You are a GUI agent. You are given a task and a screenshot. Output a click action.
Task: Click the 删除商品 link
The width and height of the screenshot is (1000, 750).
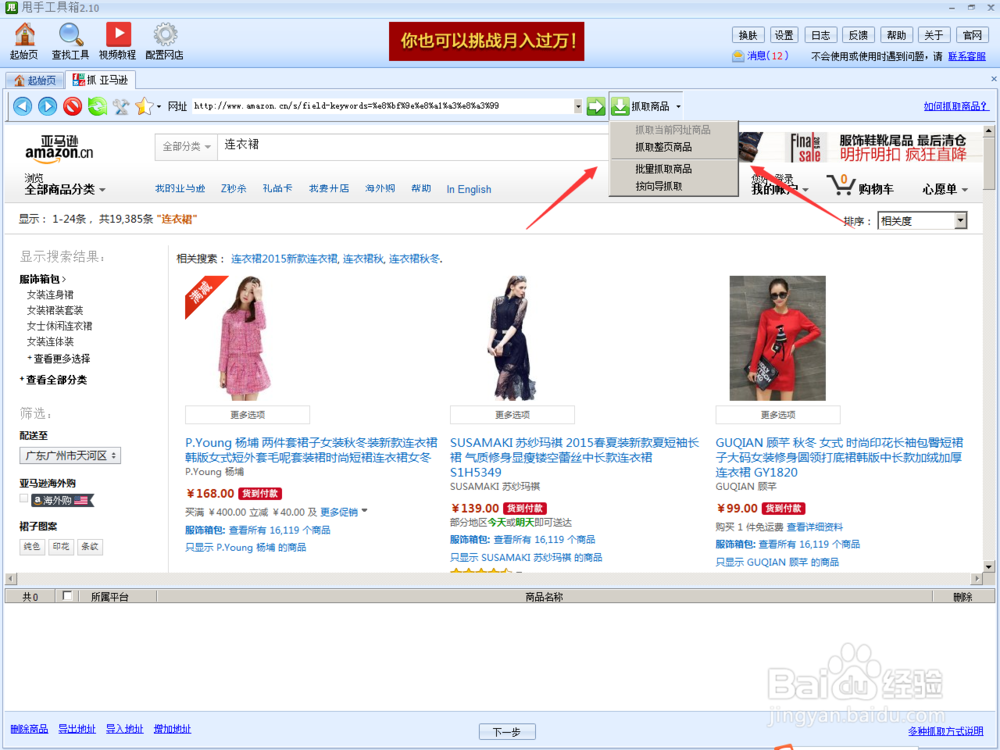pos(29,728)
